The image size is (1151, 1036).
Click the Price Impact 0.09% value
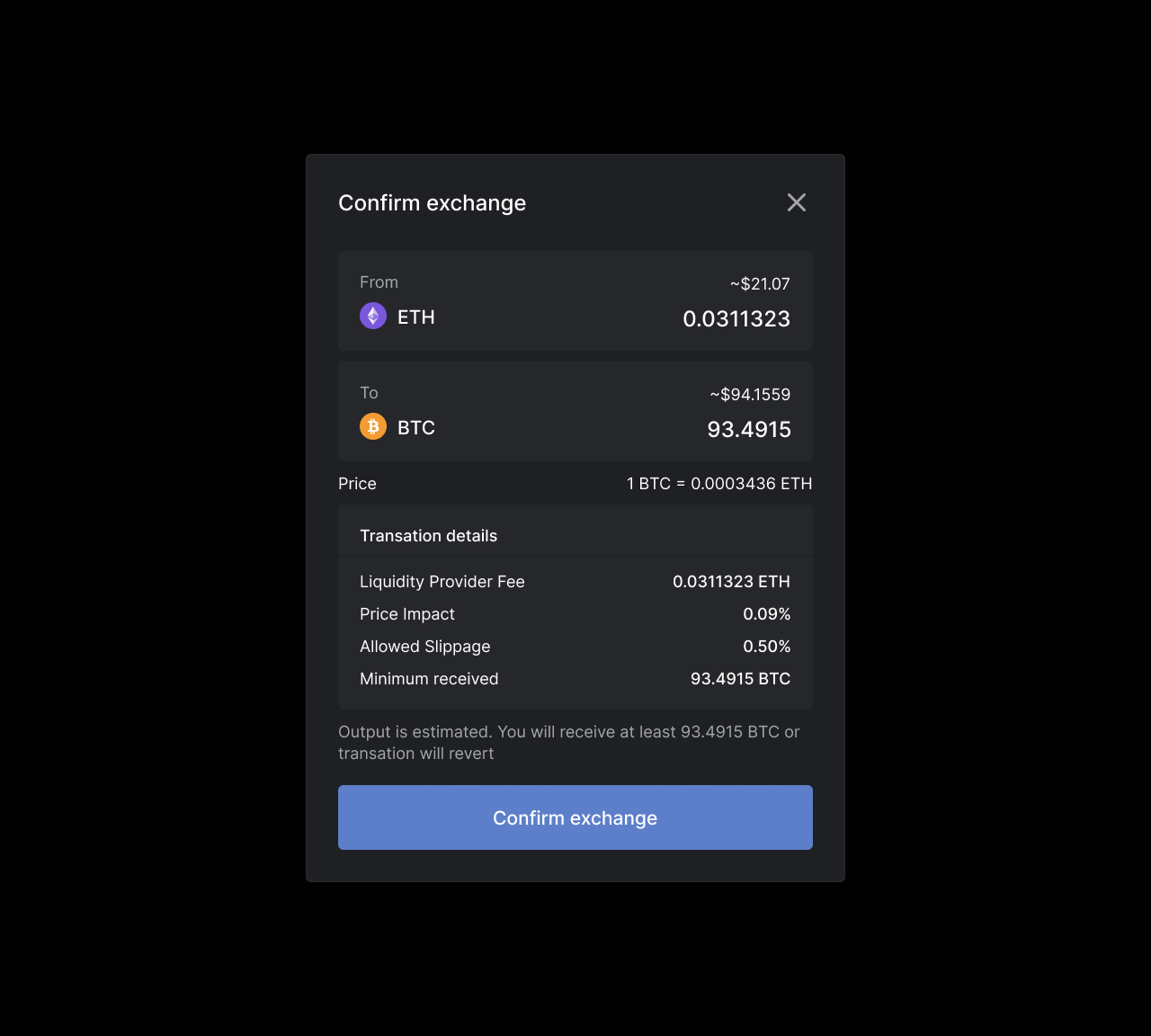tap(767, 613)
